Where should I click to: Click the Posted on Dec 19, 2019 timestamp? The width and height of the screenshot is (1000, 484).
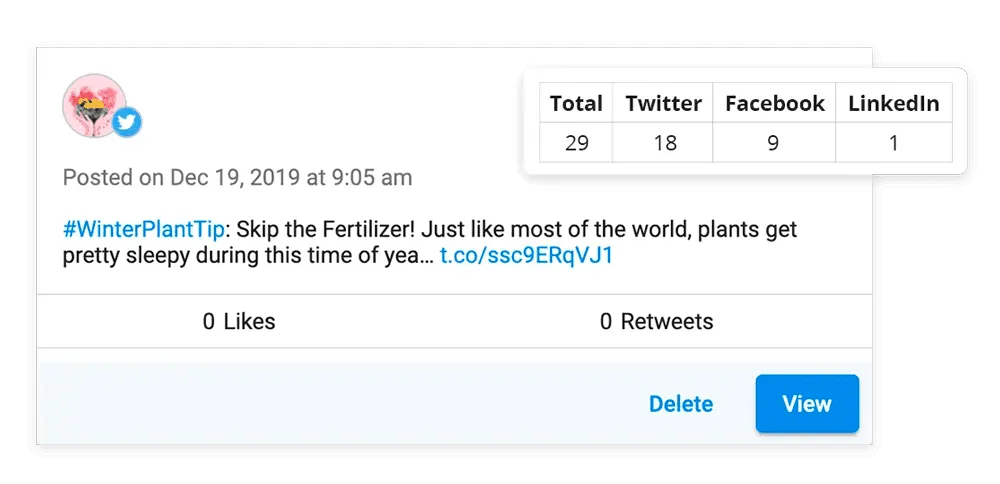point(237,178)
